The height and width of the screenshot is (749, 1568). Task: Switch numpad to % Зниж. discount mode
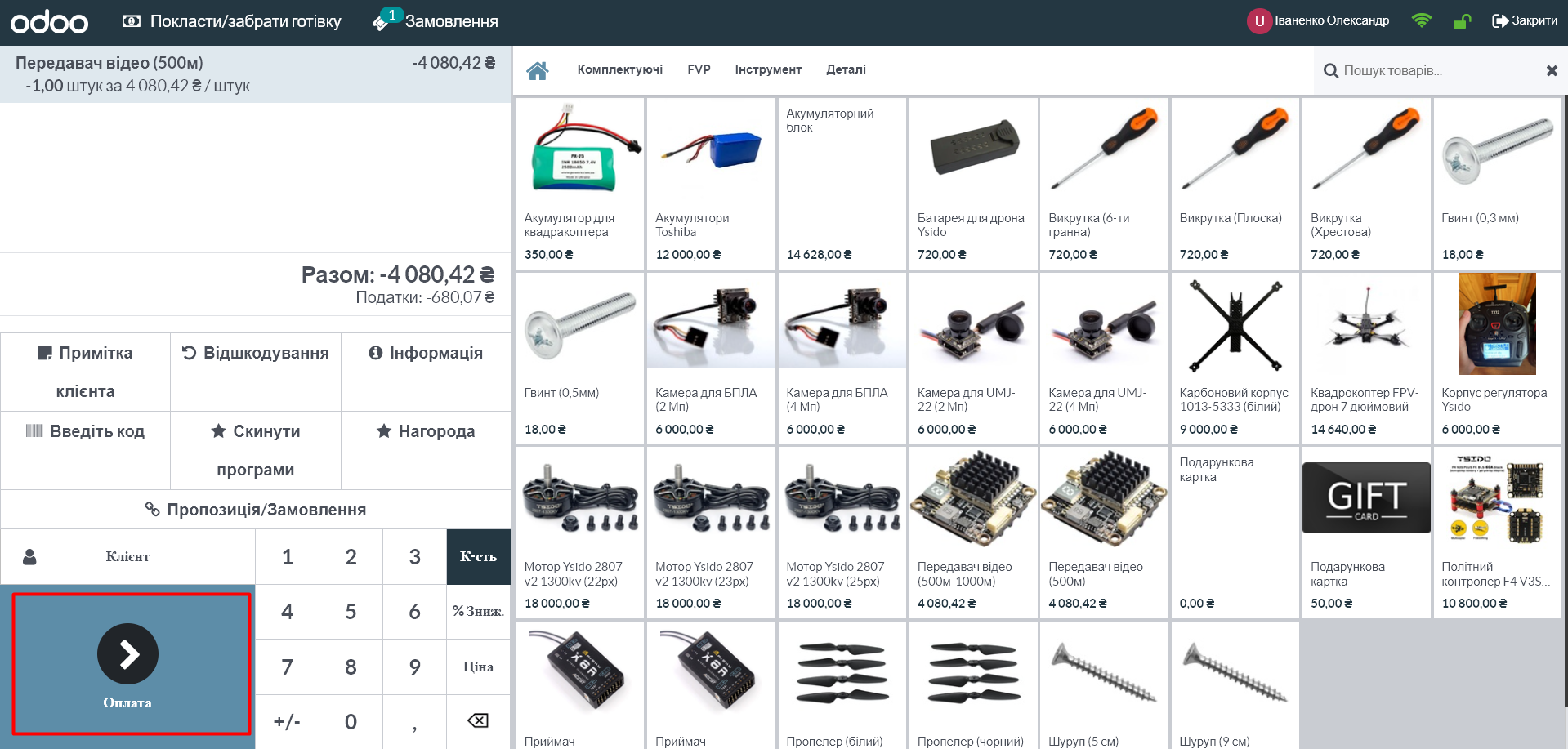[x=478, y=611]
